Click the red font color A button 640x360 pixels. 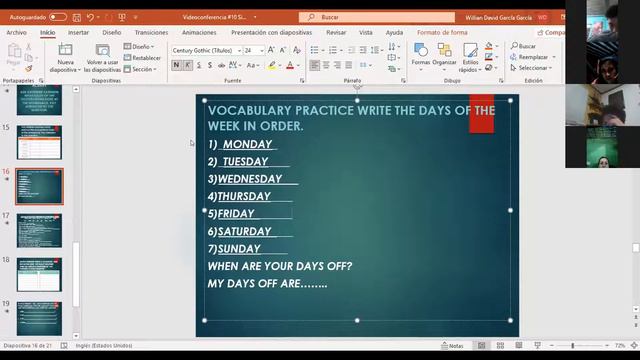(290, 65)
